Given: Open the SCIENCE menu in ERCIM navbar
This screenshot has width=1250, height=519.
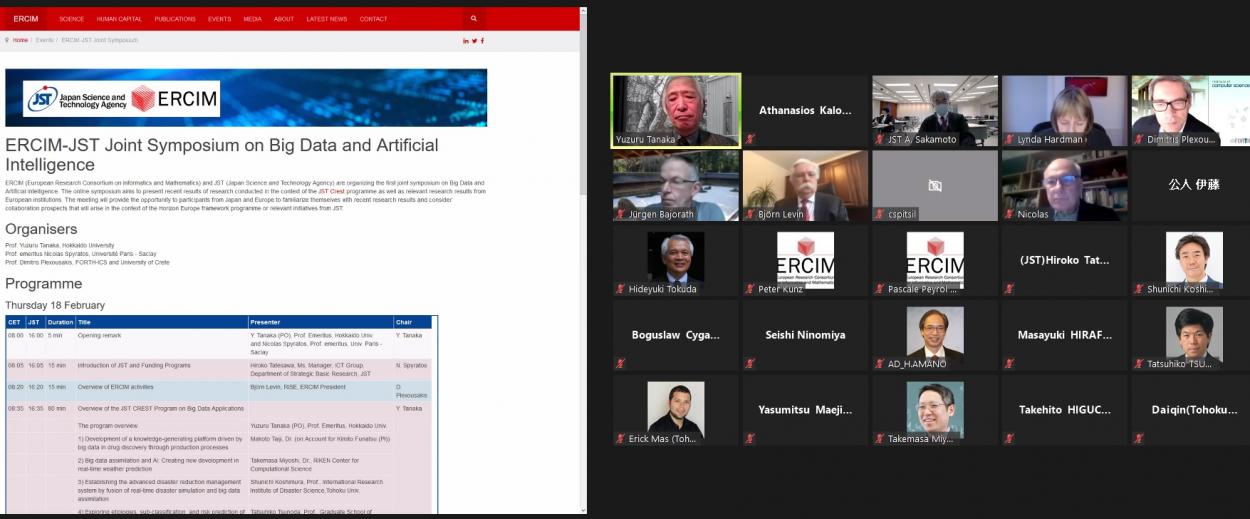Looking at the screenshot, I should click(x=71, y=19).
